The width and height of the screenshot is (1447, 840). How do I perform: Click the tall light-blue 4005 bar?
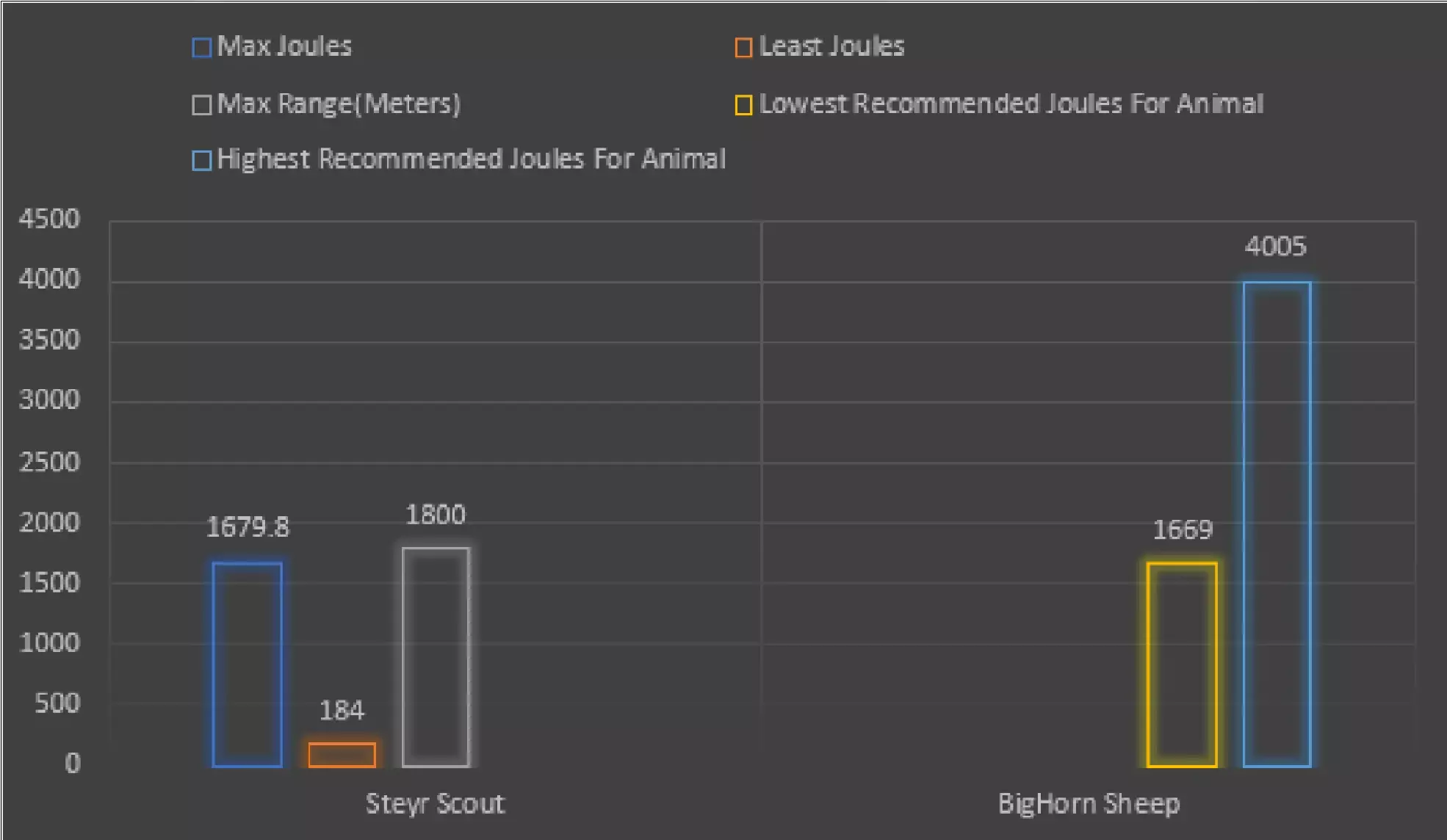point(1277,524)
